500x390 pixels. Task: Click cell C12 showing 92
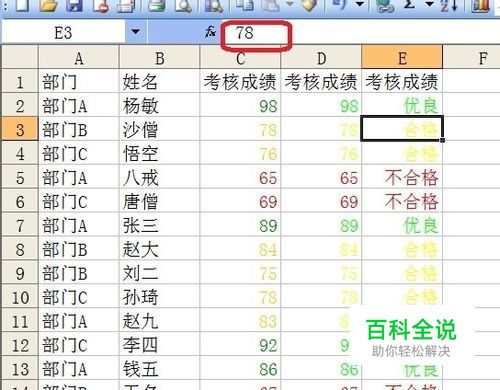(240, 345)
